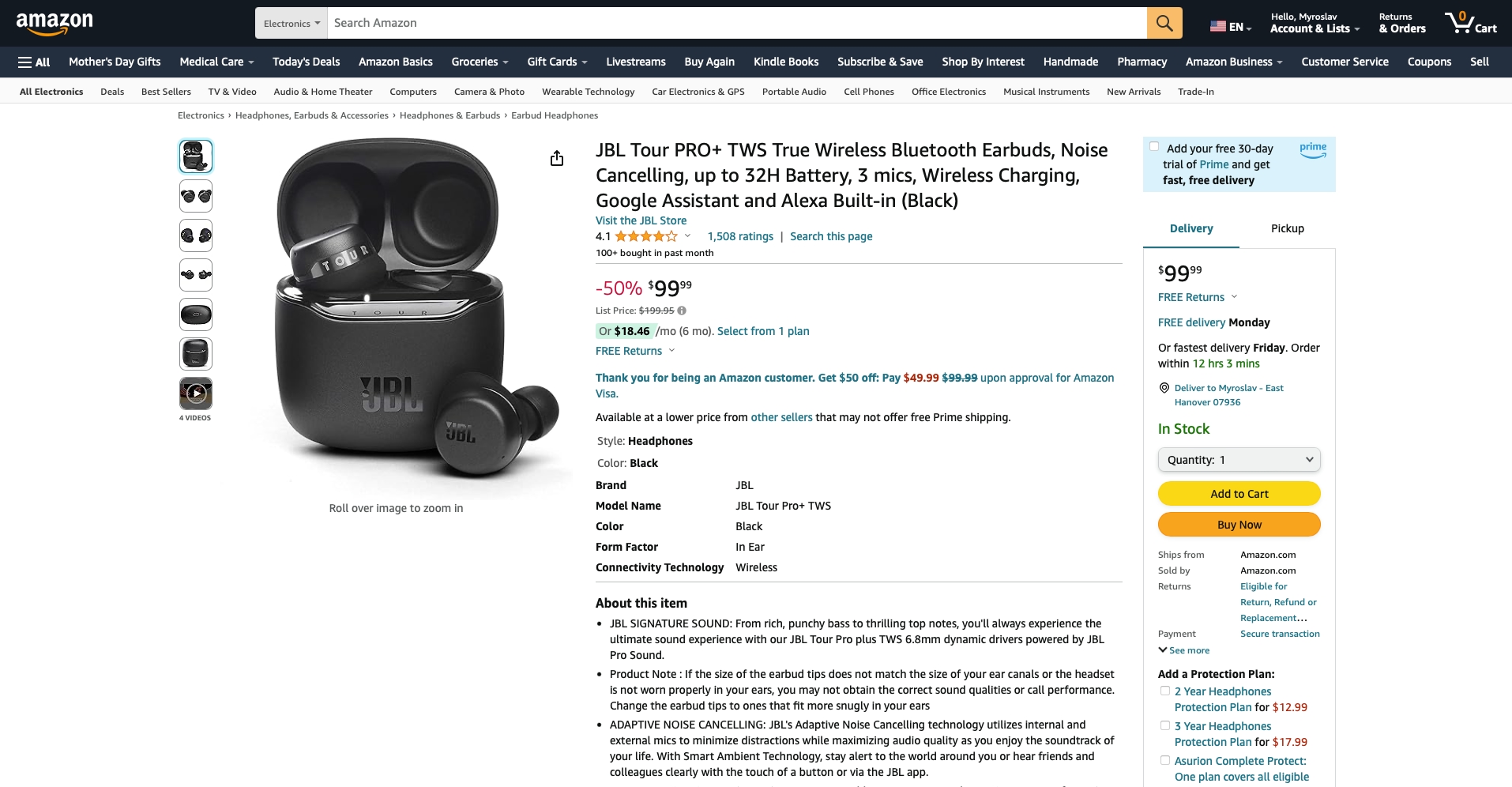
Task: Tick the 3 Year Headphones Protection Plan checkbox
Action: pos(1164,725)
